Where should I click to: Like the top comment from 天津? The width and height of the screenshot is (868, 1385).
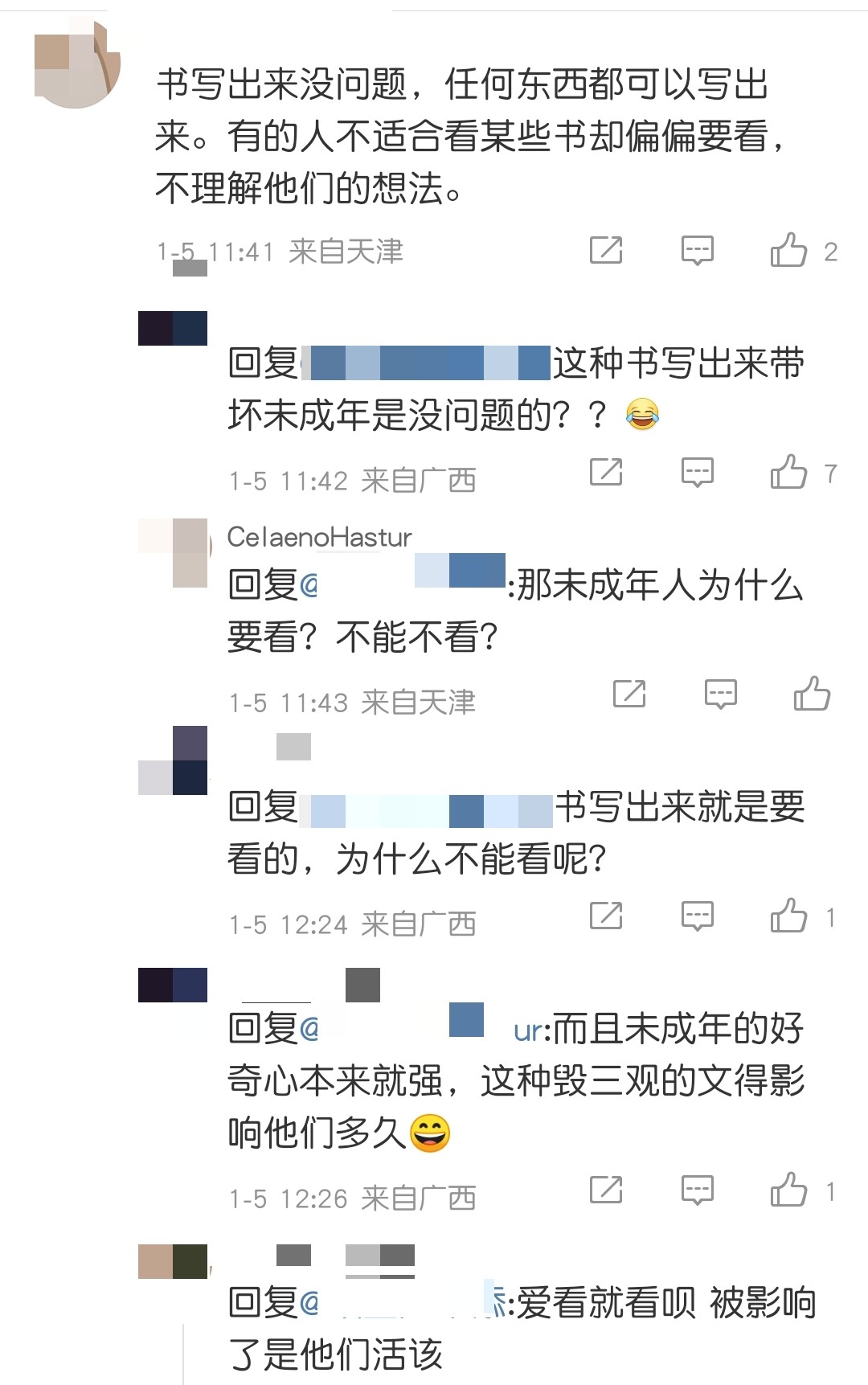(788, 250)
